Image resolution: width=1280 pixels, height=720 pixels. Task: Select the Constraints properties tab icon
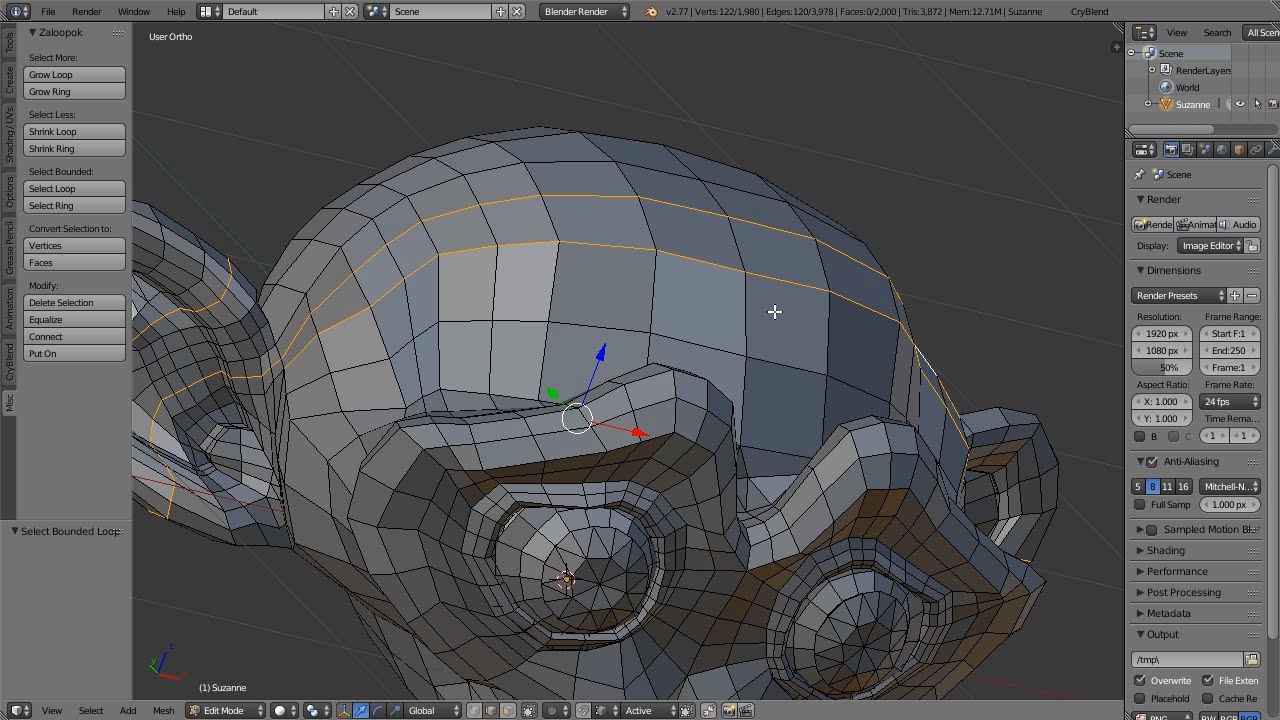click(x=1256, y=150)
